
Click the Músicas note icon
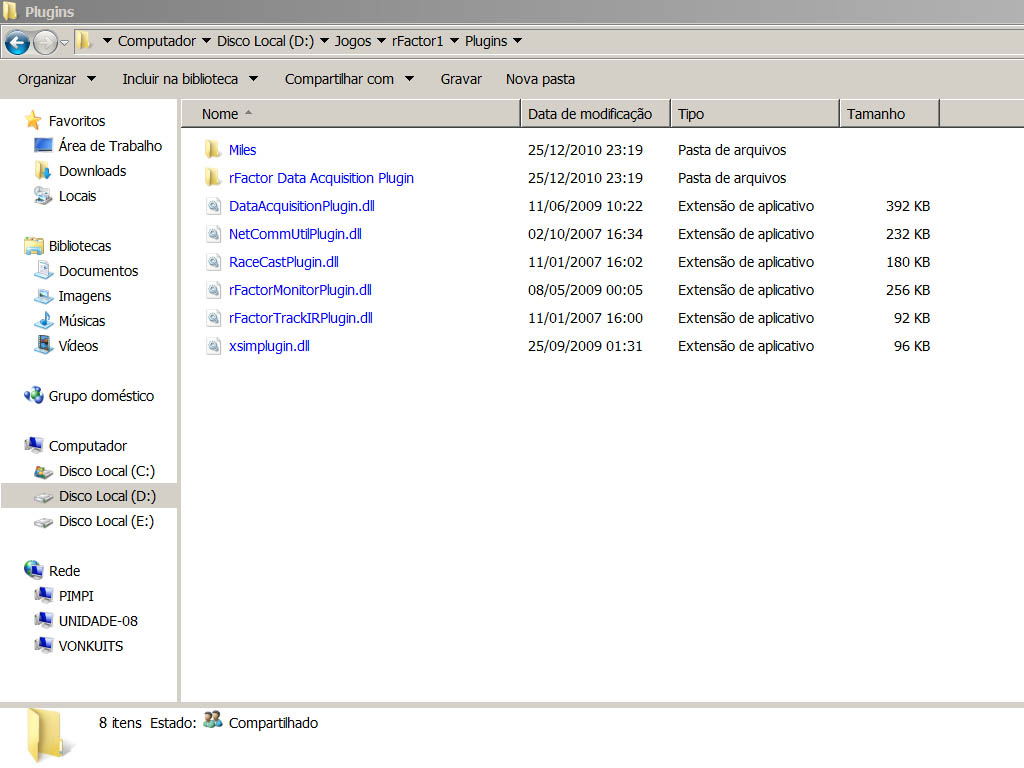coord(44,321)
